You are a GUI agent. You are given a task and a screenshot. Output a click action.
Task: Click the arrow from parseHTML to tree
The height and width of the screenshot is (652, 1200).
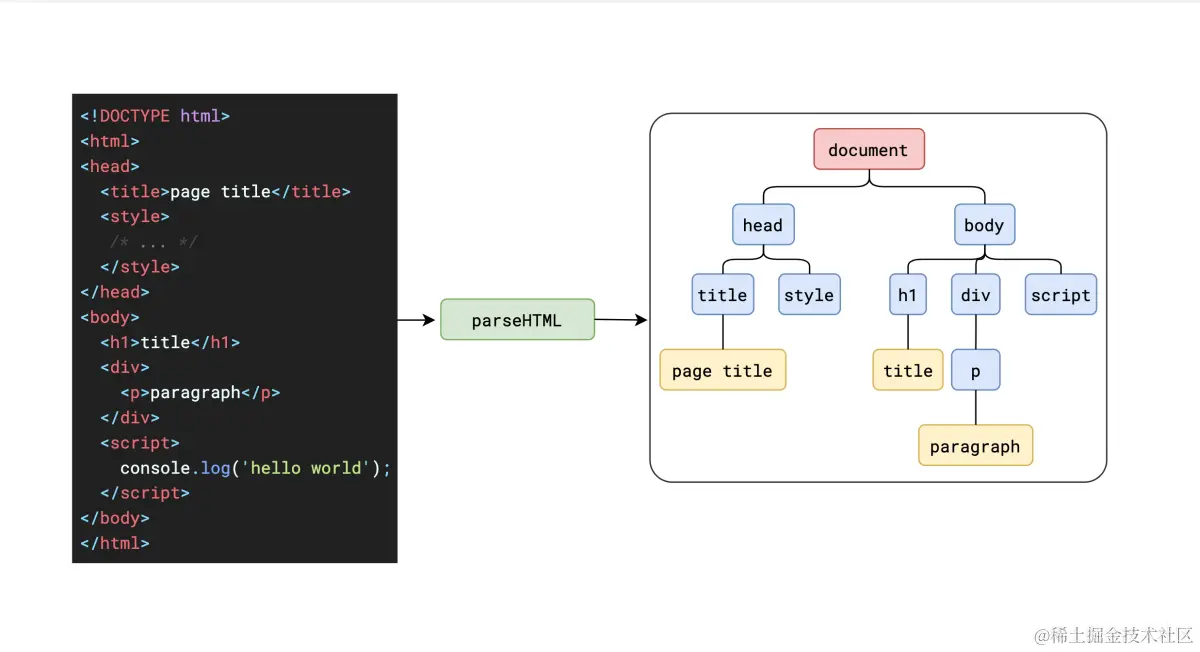(621, 320)
